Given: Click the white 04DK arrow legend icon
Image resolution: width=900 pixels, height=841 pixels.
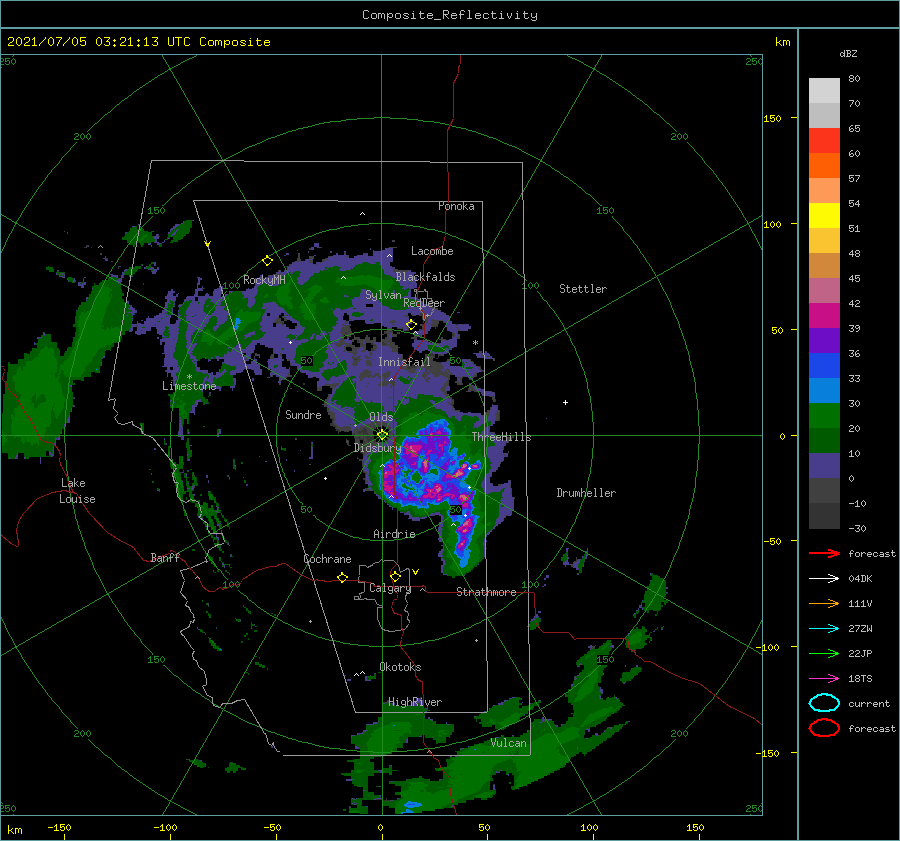Looking at the screenshot, I should [824, 578].
